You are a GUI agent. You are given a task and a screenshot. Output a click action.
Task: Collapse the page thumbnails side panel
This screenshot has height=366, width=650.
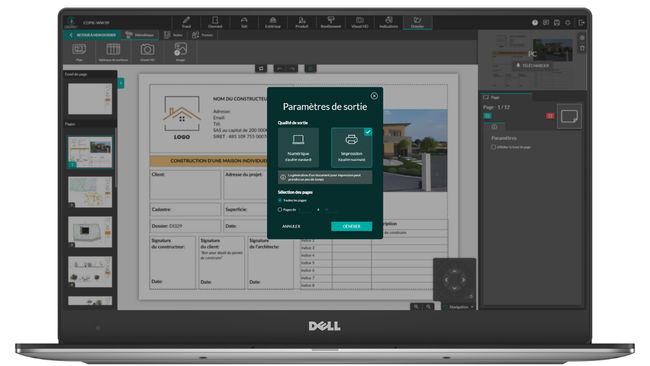(x=121, y=83)
